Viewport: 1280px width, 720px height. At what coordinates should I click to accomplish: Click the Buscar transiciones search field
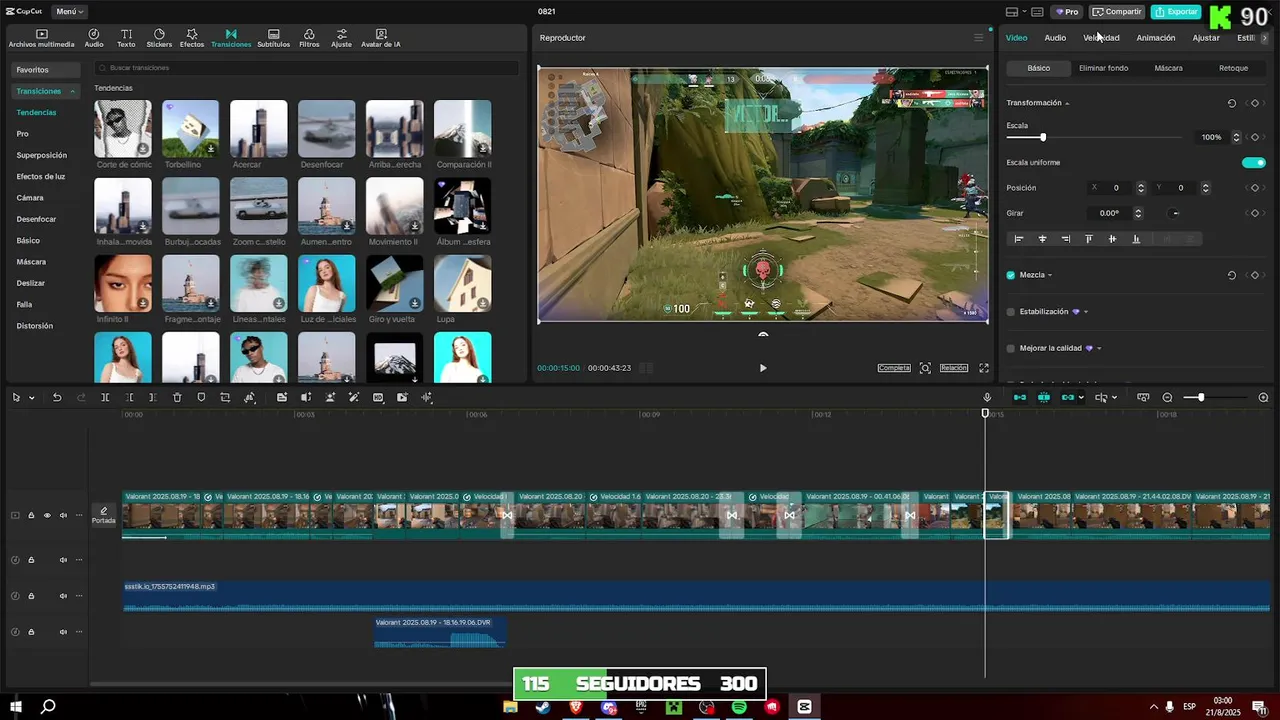pos(306,68)
